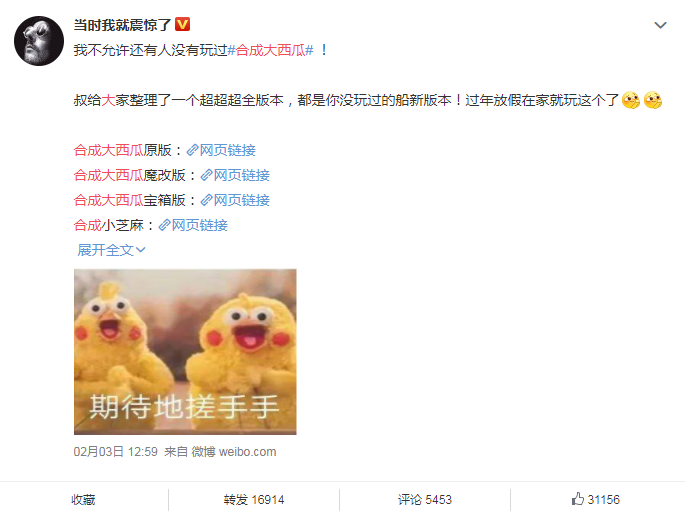The image size is (685, 519).
Task: Click link icon beside 原版 line
Action: [192, 150]
